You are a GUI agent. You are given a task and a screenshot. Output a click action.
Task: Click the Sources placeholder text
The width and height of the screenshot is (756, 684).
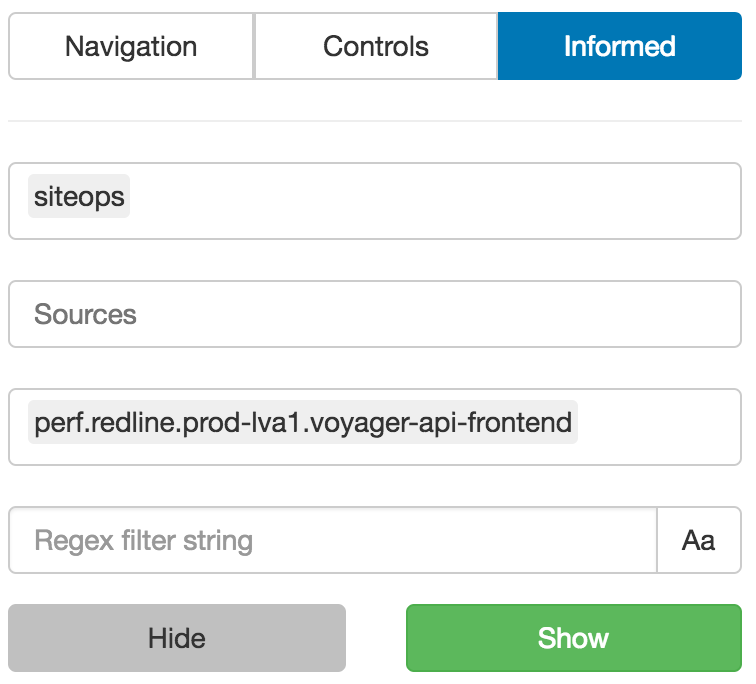pos(85,314)
